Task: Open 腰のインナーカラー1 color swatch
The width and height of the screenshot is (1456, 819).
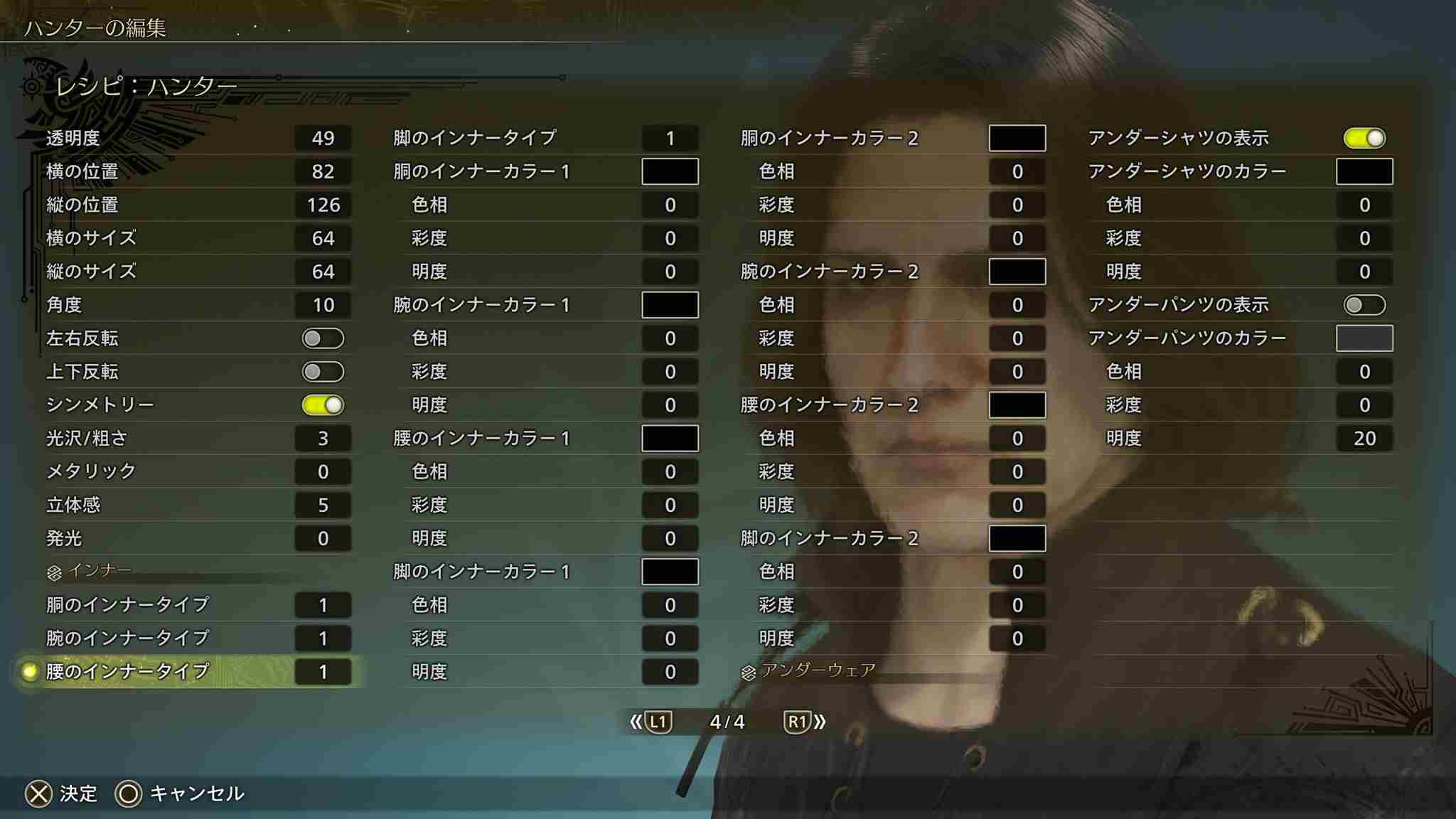Action: click(670, 438)
